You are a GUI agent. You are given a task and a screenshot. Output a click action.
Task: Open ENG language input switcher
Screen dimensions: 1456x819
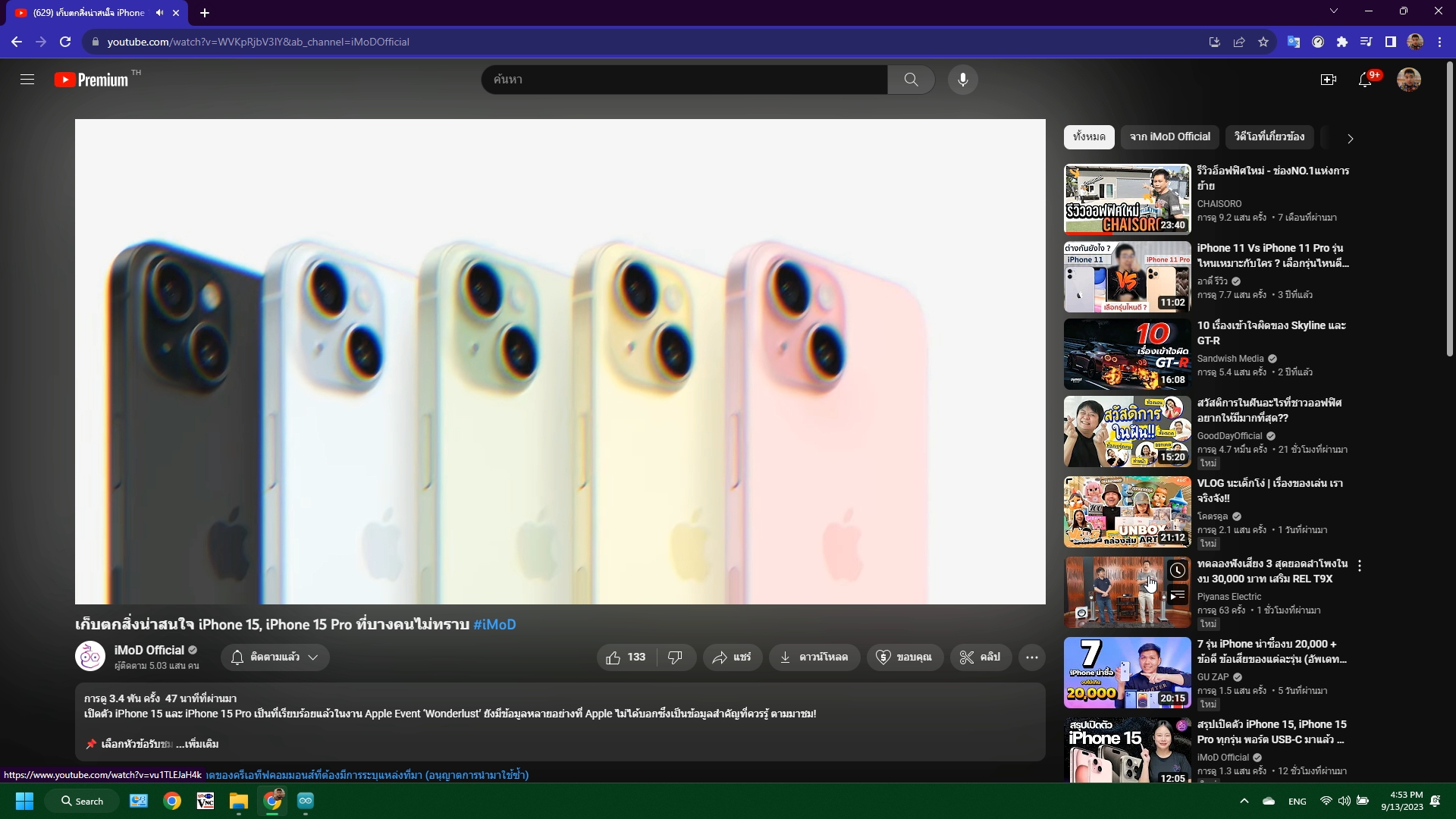(1298, 801)
